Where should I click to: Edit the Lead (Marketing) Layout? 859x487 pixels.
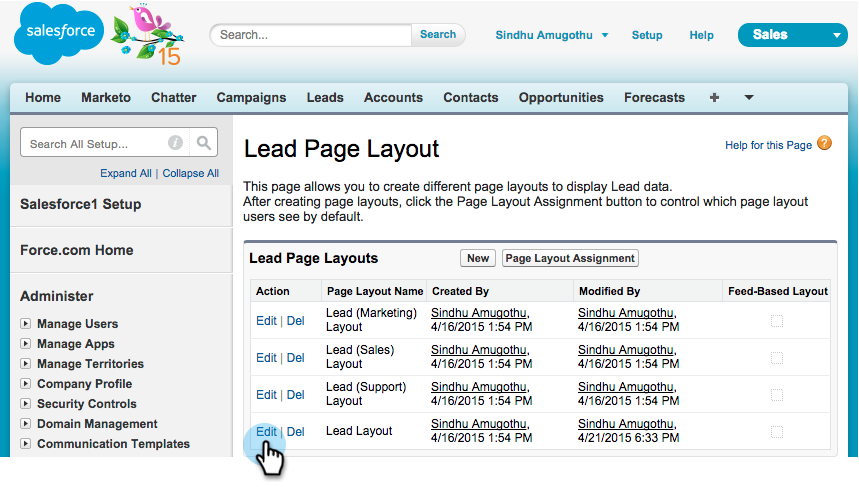(266, 320)
